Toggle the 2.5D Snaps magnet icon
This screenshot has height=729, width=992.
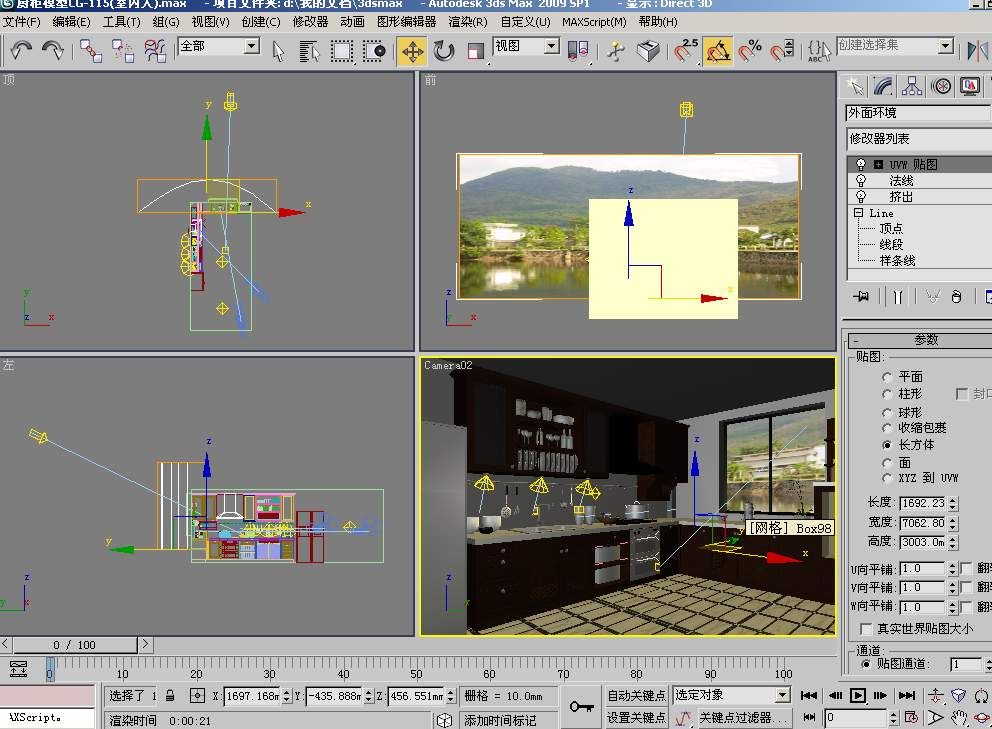click(x=685, y=51)
